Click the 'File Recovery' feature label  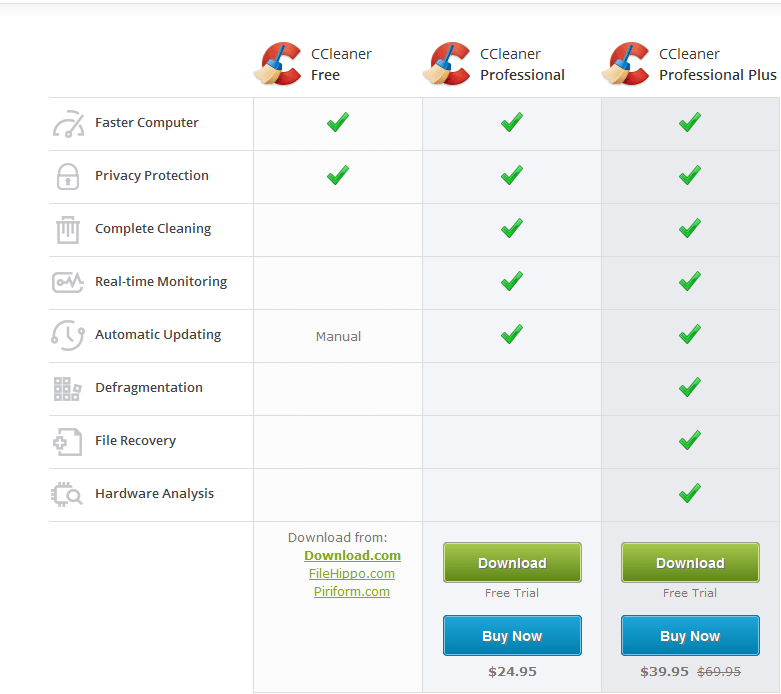pos(135,441)
